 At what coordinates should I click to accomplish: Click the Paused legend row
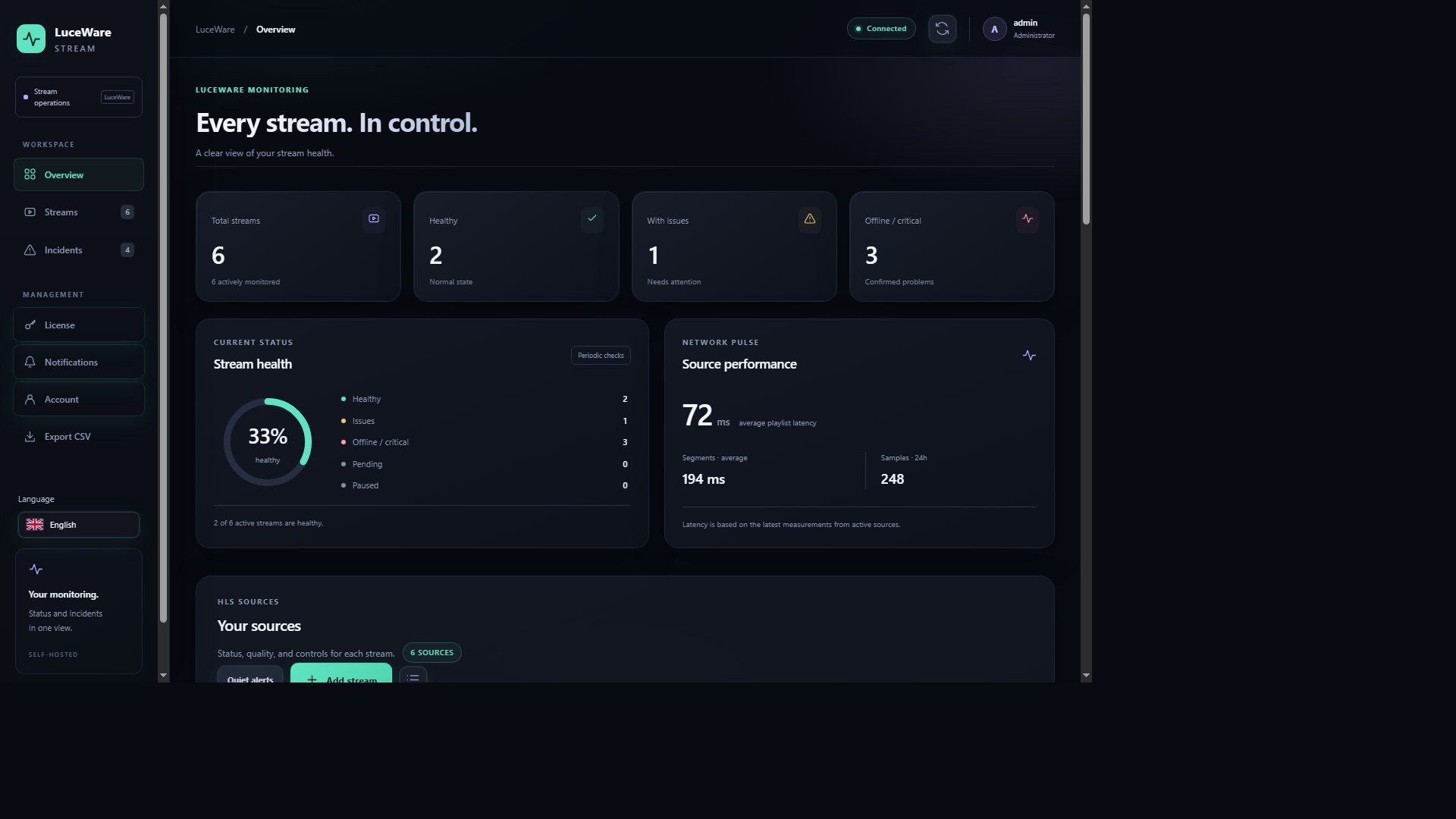485,485
